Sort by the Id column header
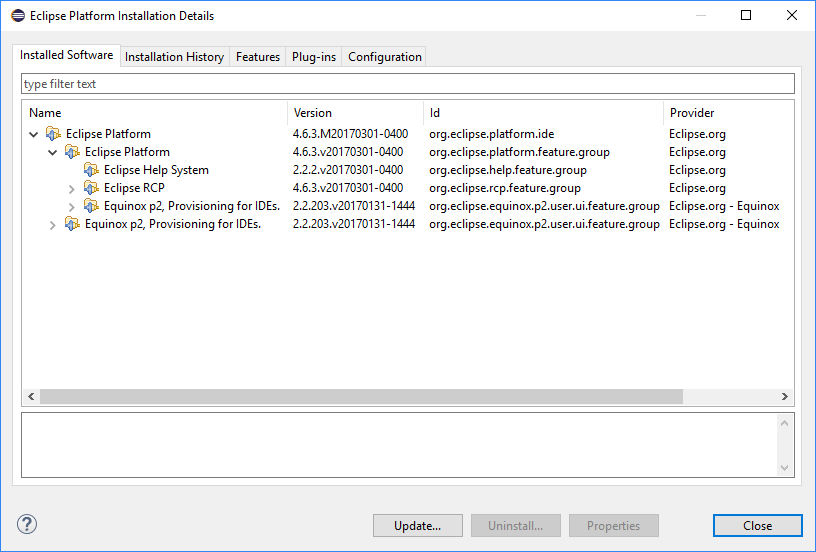This screenshot has height=552, width=816. [543, 113]
